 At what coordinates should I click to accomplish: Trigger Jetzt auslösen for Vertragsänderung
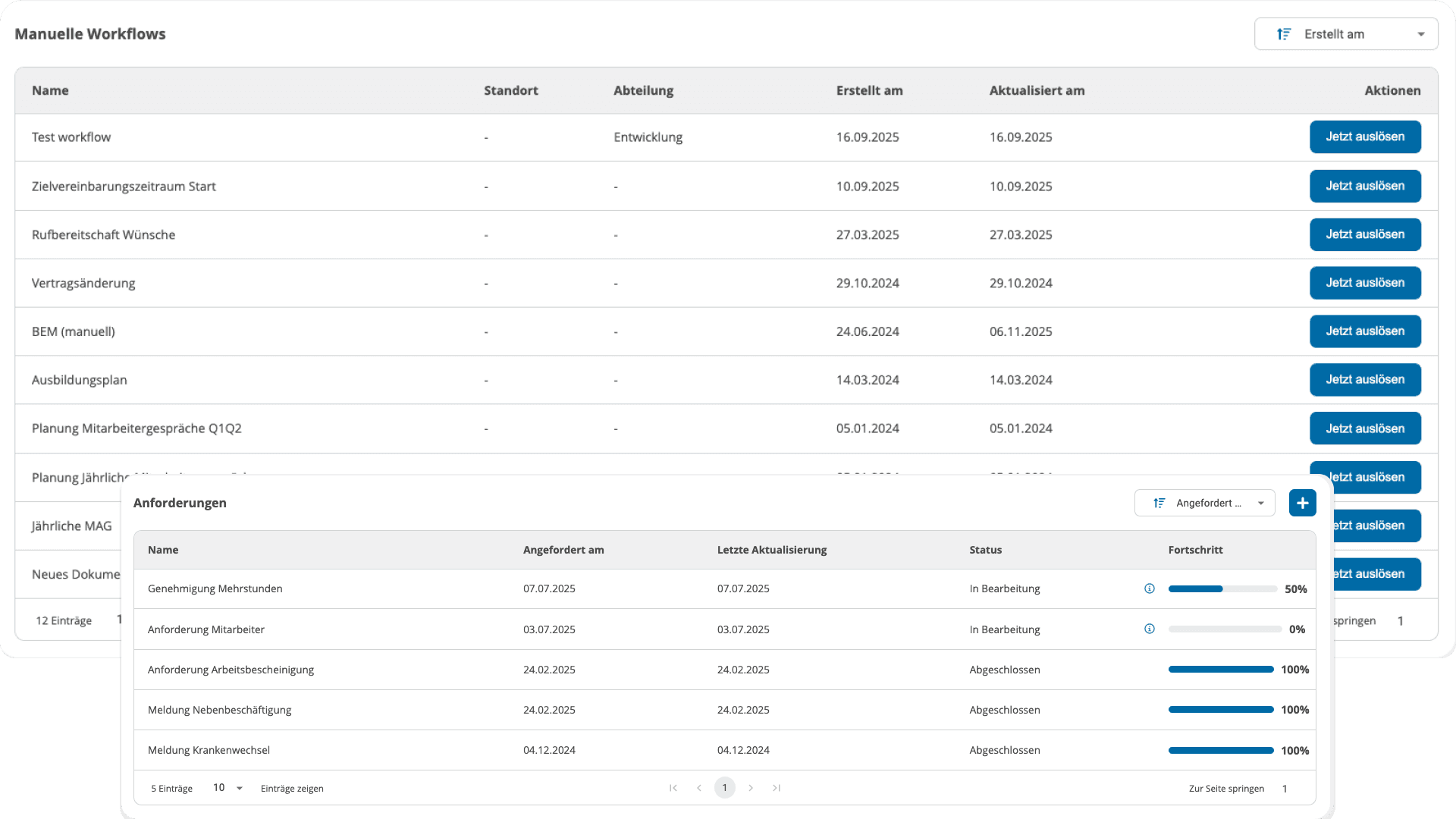[x=1365, y=283]
